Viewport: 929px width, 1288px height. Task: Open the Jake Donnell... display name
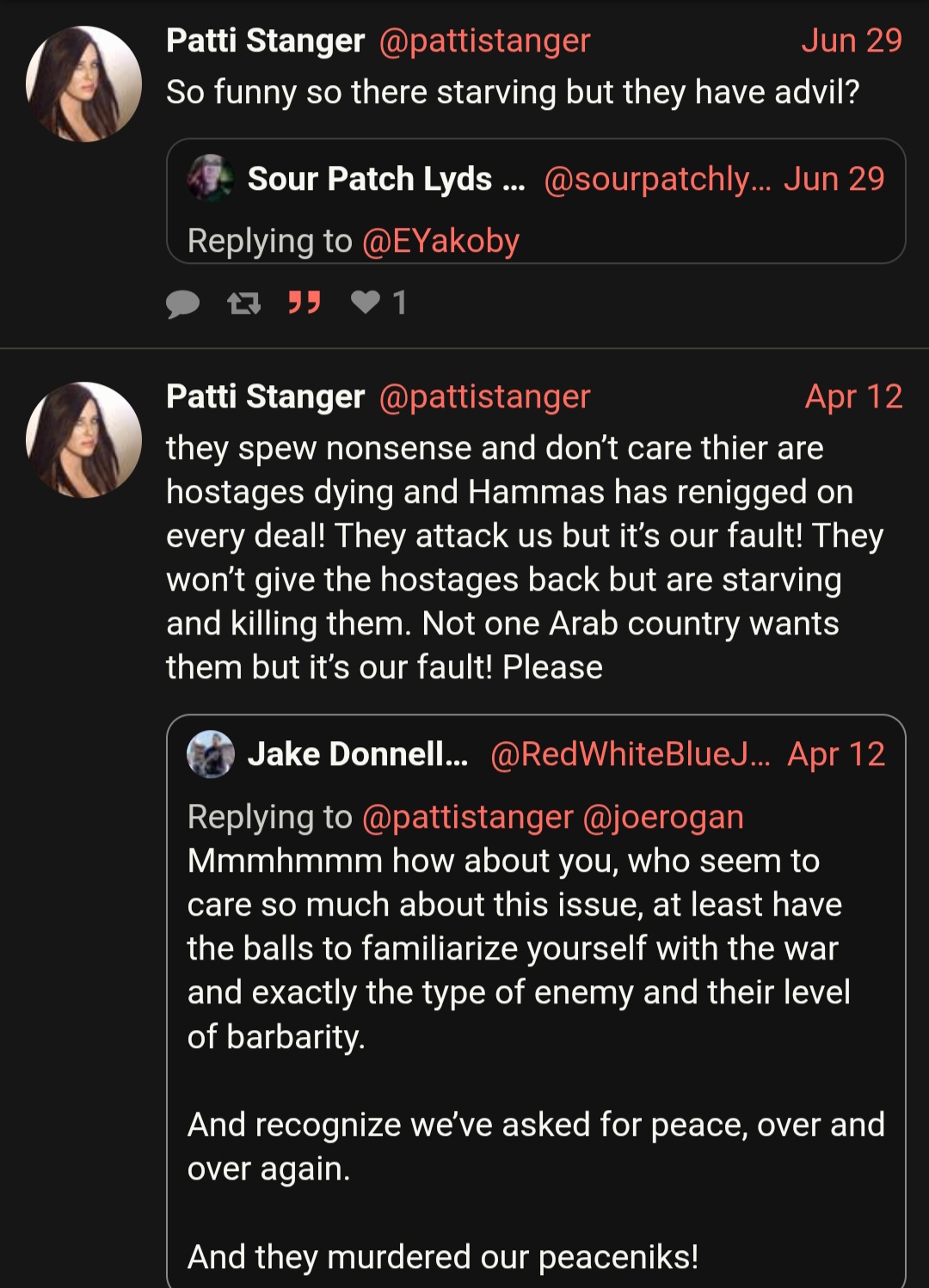click(x=358, y=754)
